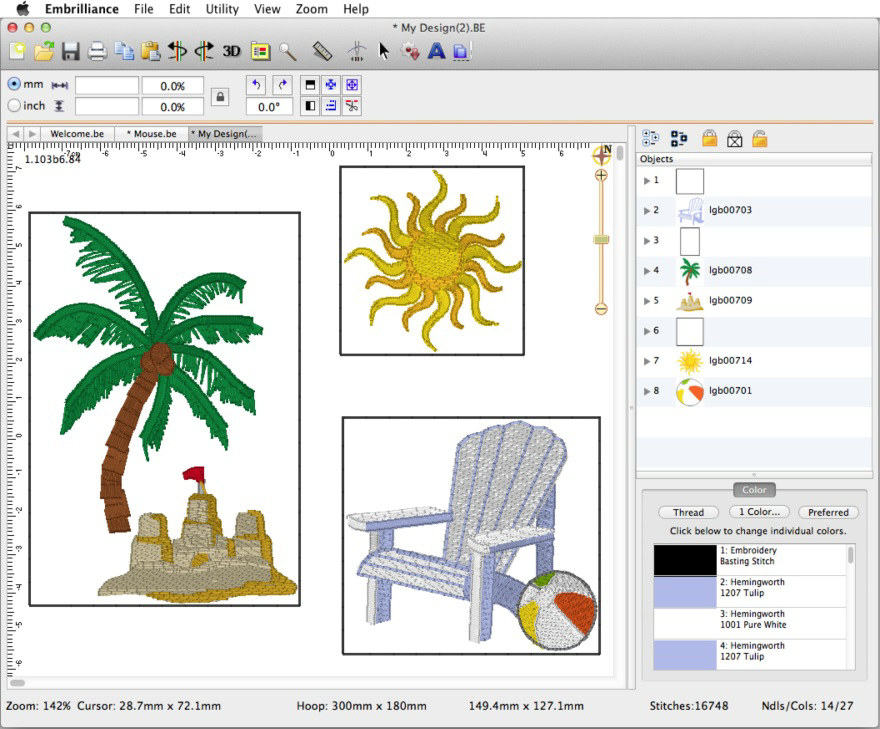Image resolution: width=880 pixels, height=729 pixels.
Task: Unlock objects with the open padlock icon
Action: 759,137
